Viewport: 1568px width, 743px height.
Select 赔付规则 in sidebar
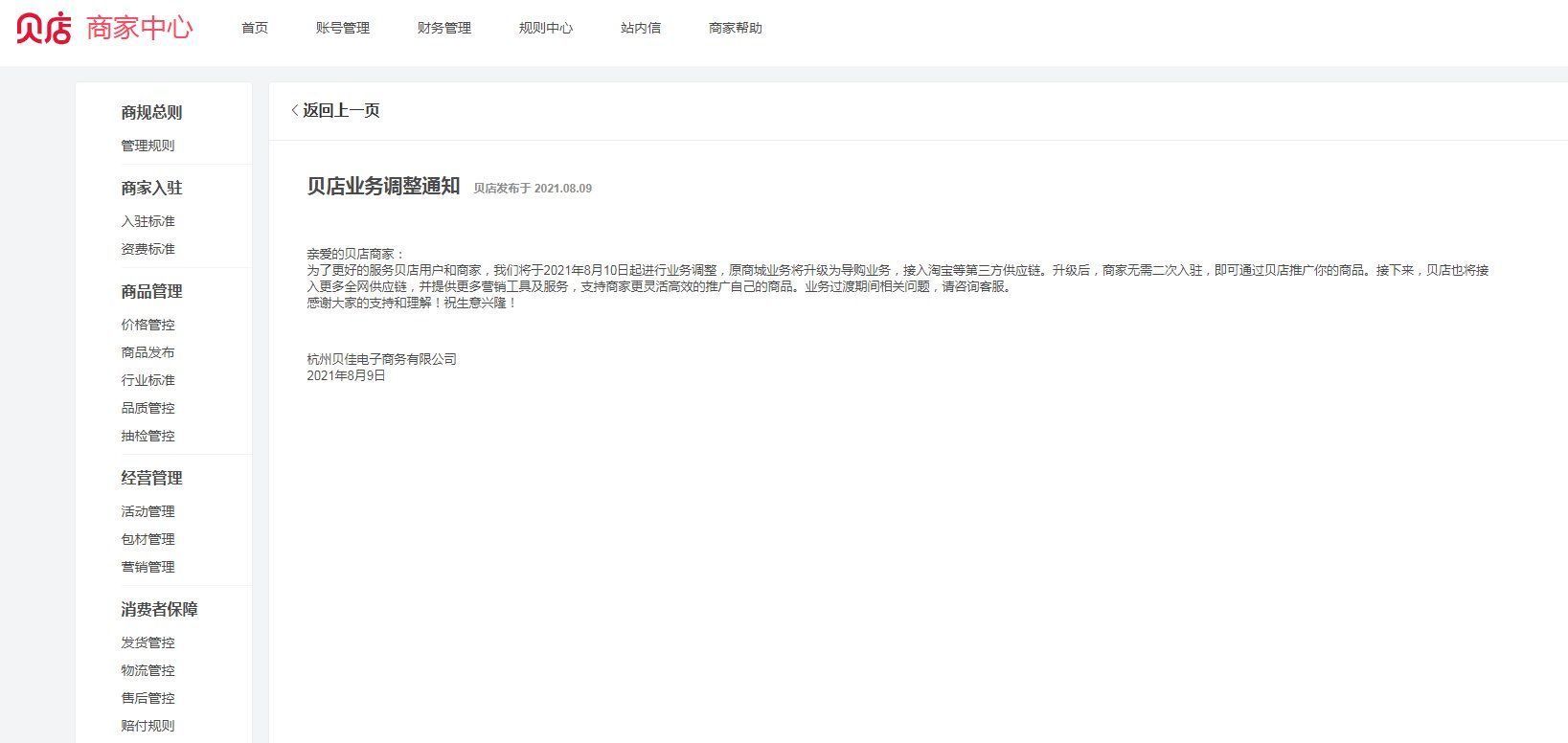point(148,726)
